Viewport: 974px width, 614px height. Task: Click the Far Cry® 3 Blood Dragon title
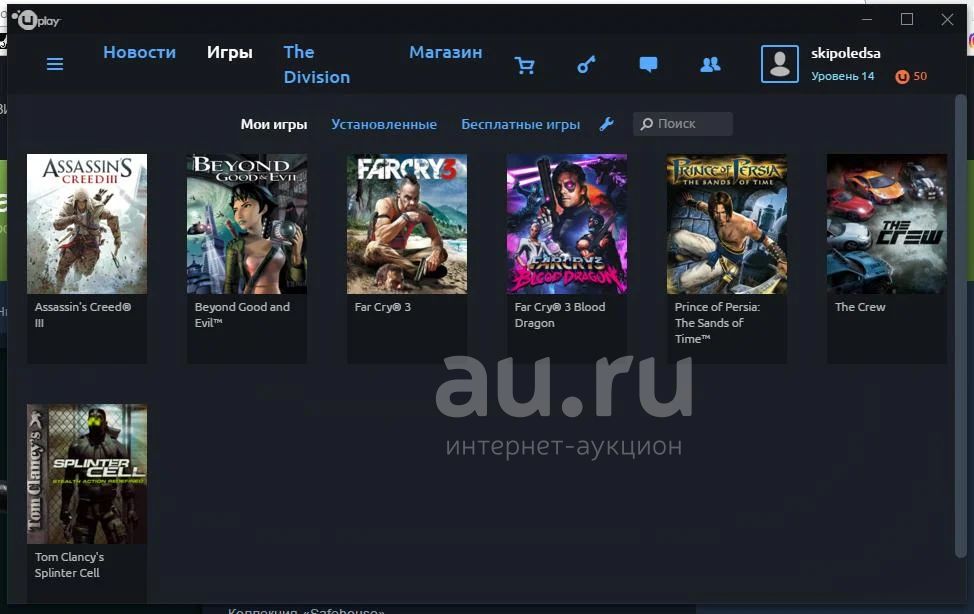click(560, 315)
